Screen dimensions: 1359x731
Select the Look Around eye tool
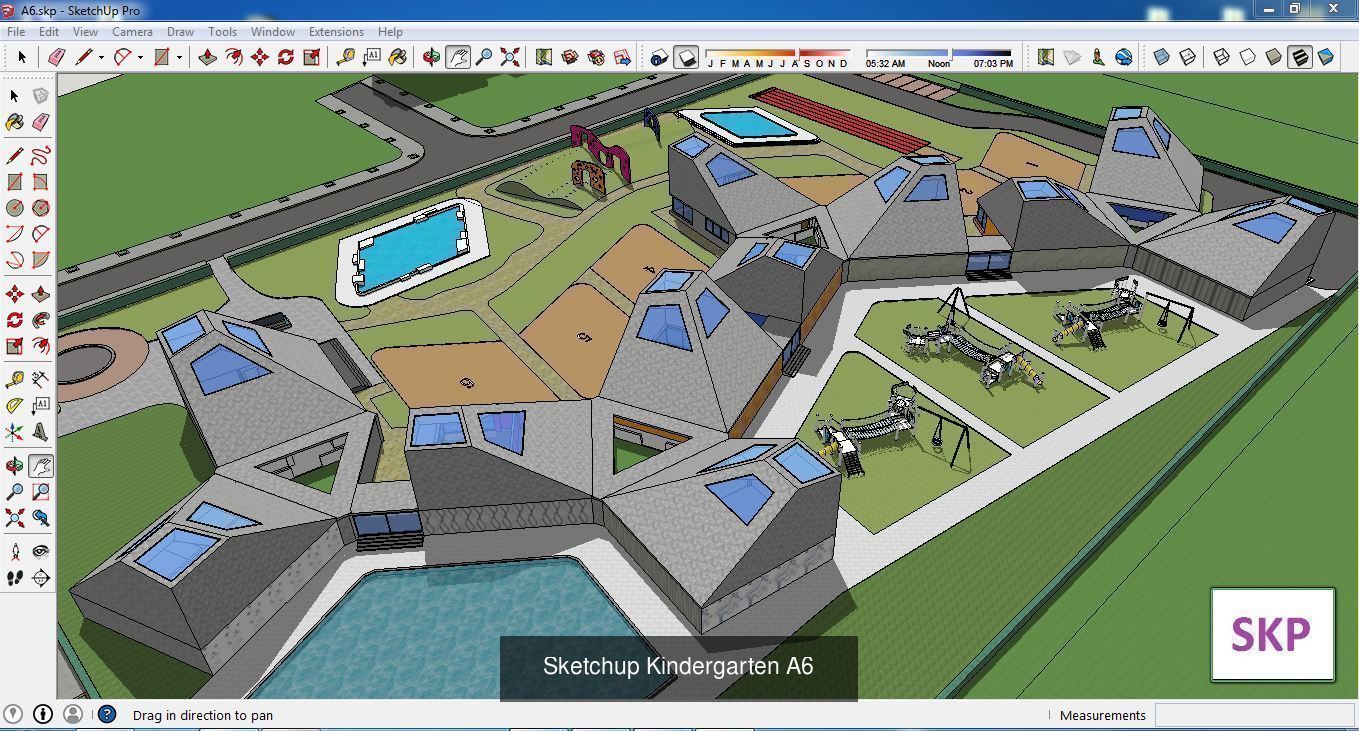pos(40,551)
